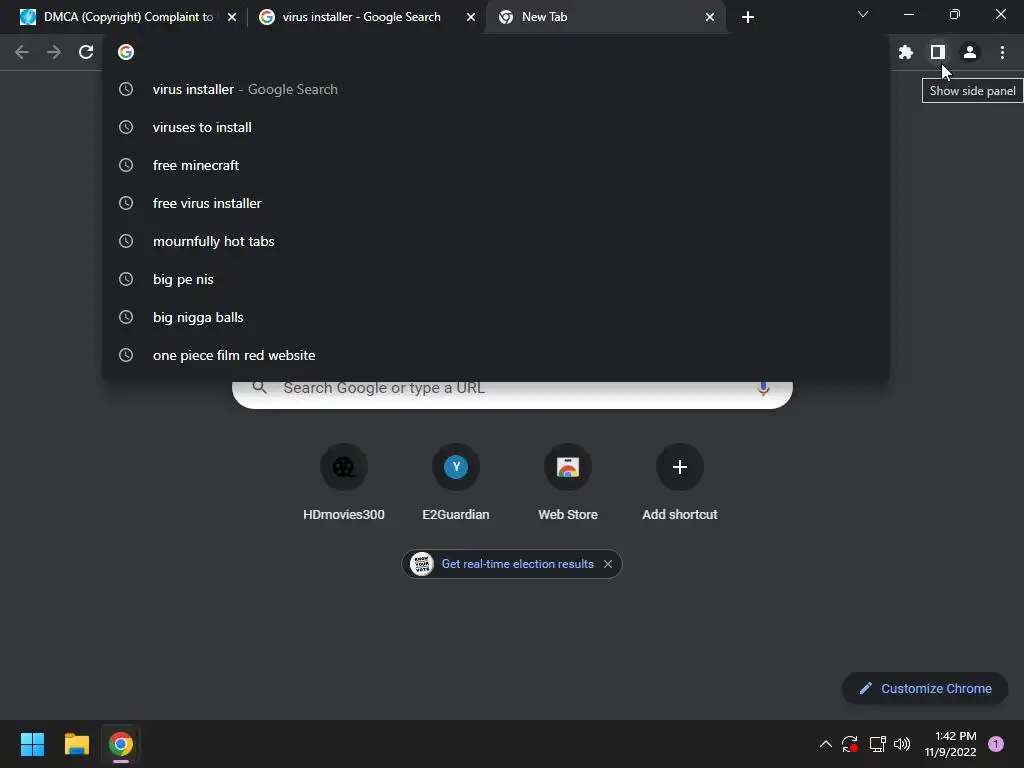Image resolution: width=1024 pixels, height=768 pixels.
Task: Start voice search with microphone icon
Action: pyautogui.click(x=763, y=389)
